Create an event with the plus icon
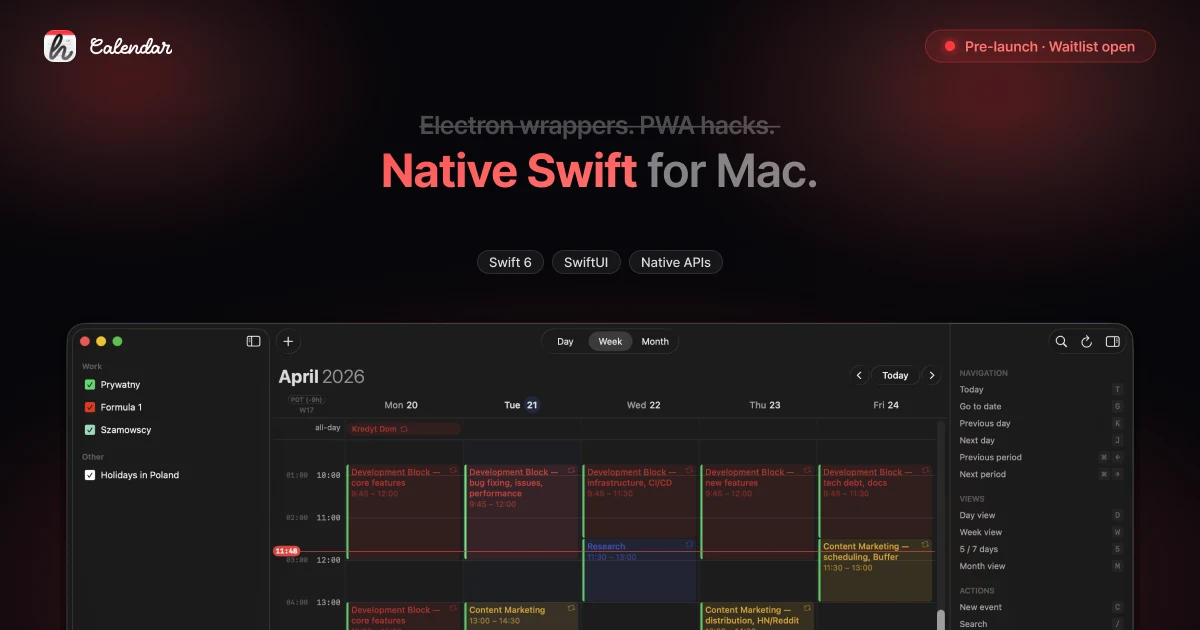1200x630 pixels. (288, 341)
